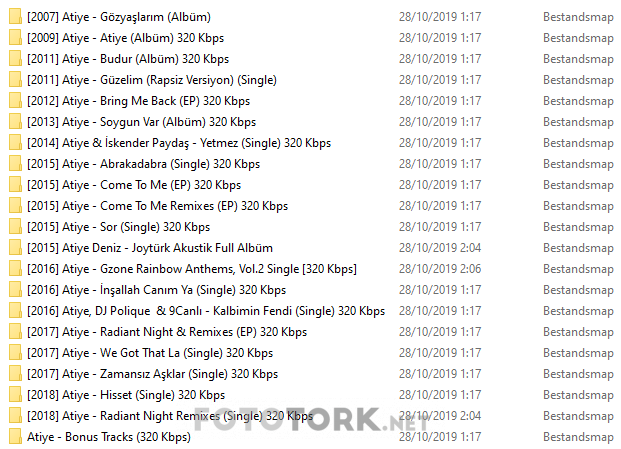Click folder icon of Gözyaşlarım album row
The image size is (621, 449).
pyautogui.click(x=15, y=17)
